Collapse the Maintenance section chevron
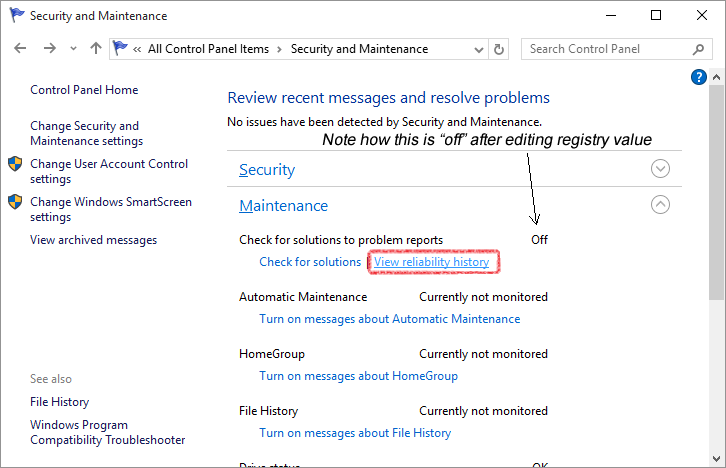Viewport: 726px width, 468px height. 660,204
